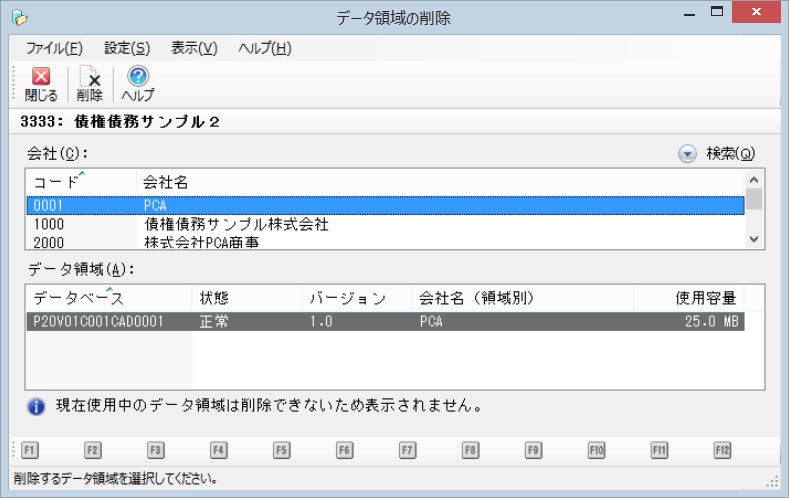Click the 3333: 債権債務サンプル２ heading
Image resolution: width=789 pixels, height=498 pixels.
pyautogui.click(x=120, y=121)
